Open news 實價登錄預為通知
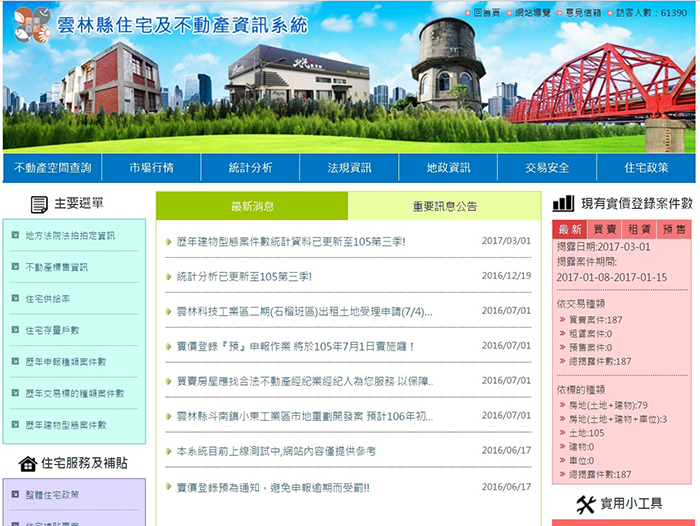 (x=273, y=488)
